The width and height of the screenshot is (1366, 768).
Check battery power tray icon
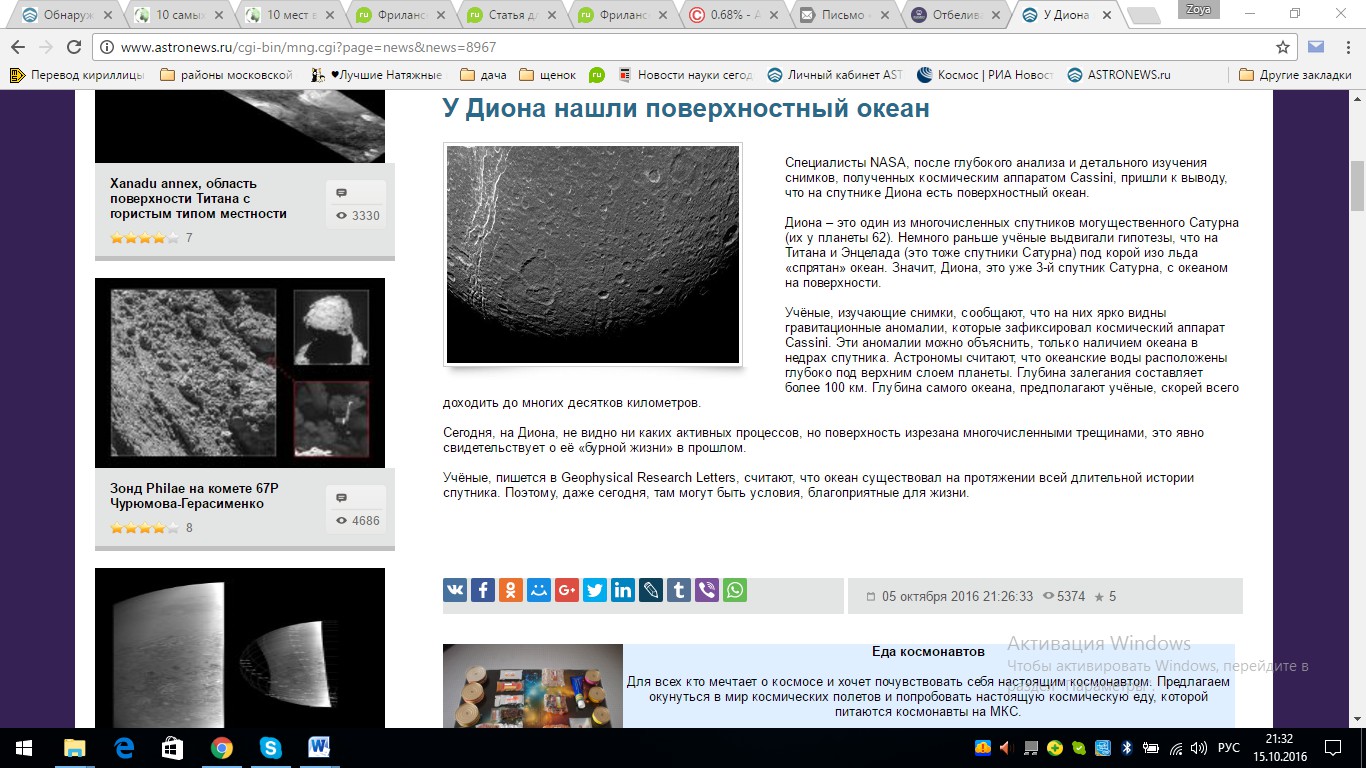point(1151,748)
